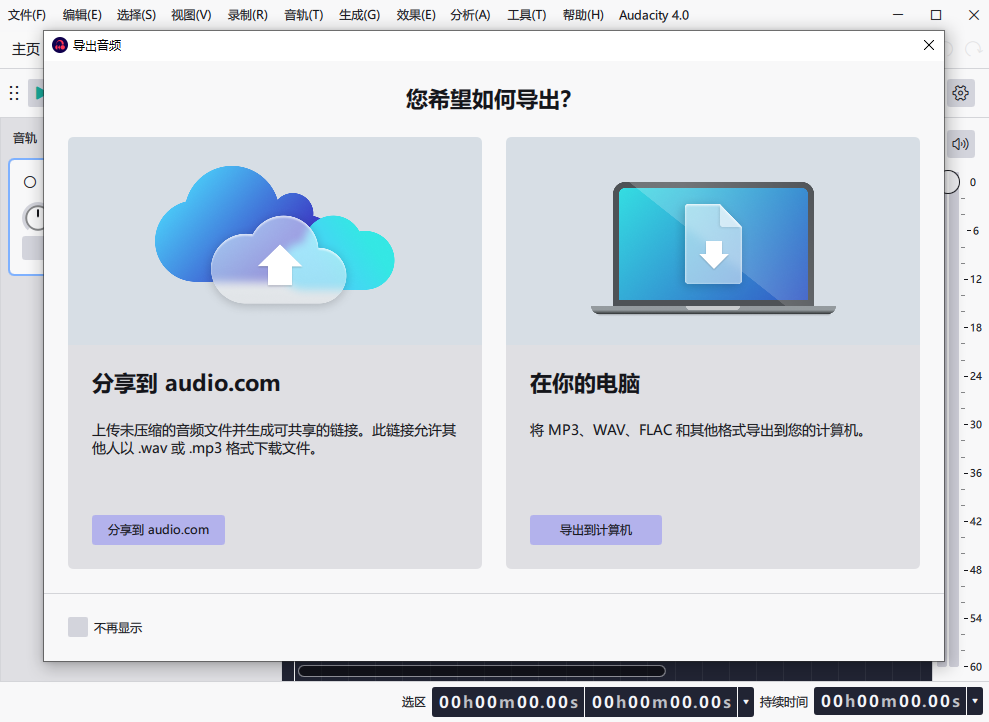Open the 文件(F) menu
Screen dimensions: 989x722
click(26, 15)
